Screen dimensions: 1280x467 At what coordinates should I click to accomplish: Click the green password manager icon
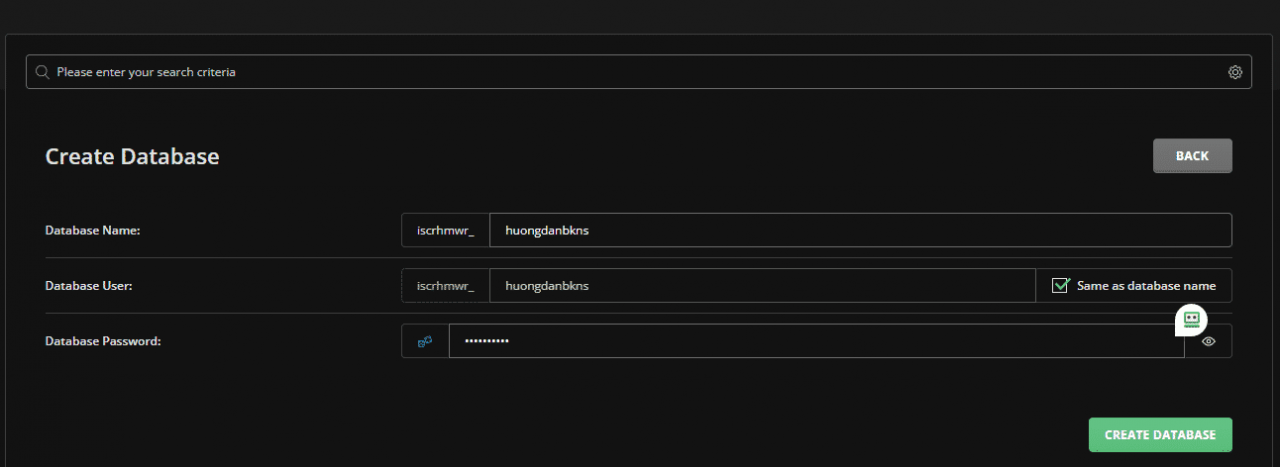coord(1190,319)
